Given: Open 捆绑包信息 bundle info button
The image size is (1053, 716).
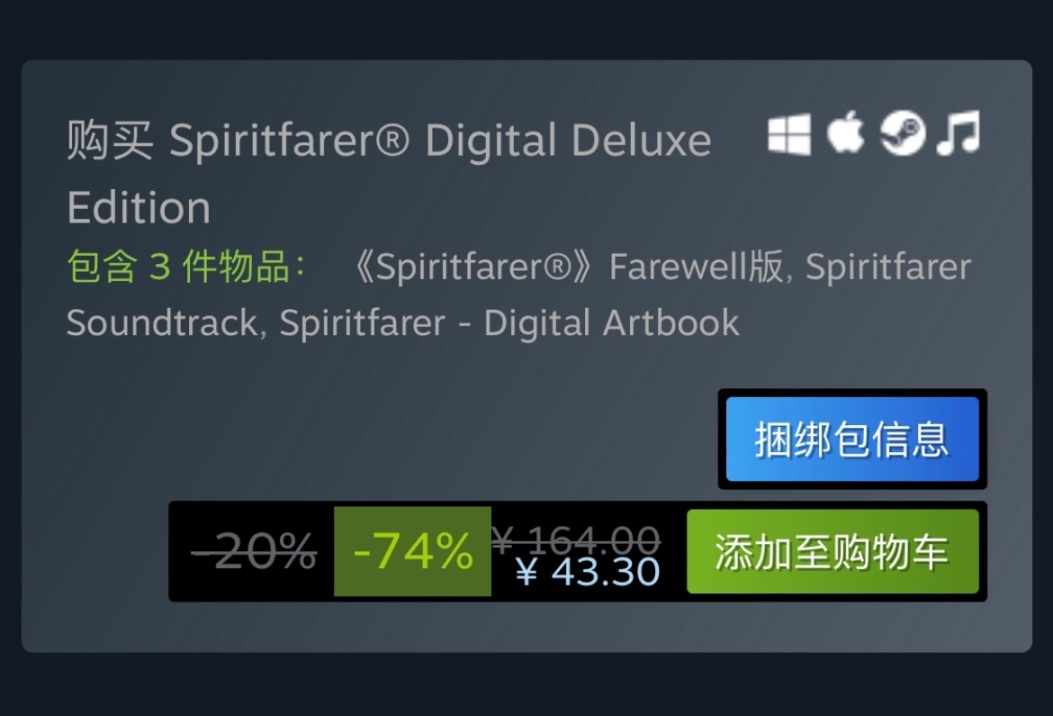Looking at the screenshot, I should (x=852, y=439).
